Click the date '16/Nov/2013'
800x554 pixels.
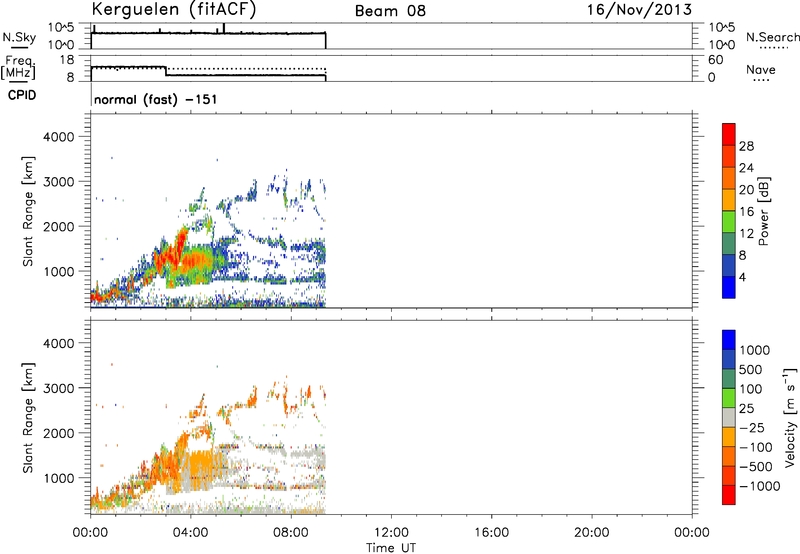point(639,10)
